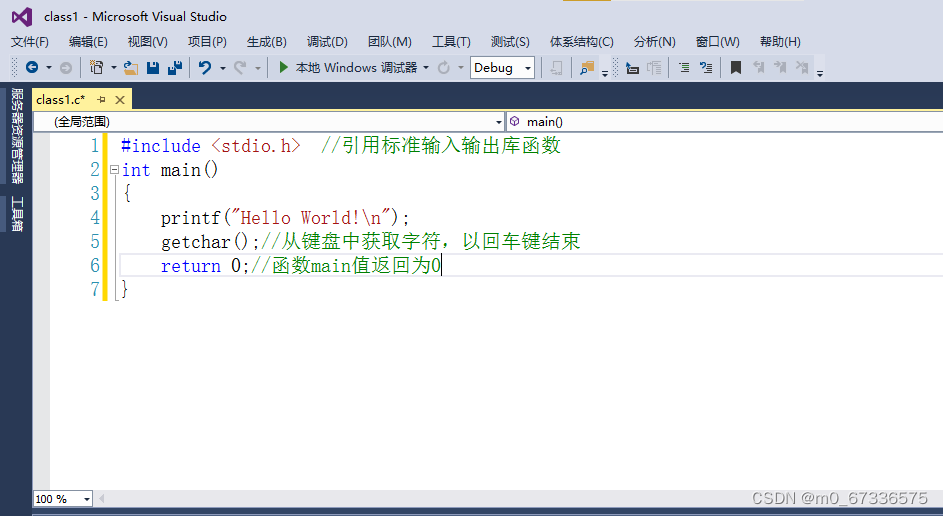This screenshot has height=516, width=943.
Task: Open the 编辑(E) menu
Action: coord(88,41)
